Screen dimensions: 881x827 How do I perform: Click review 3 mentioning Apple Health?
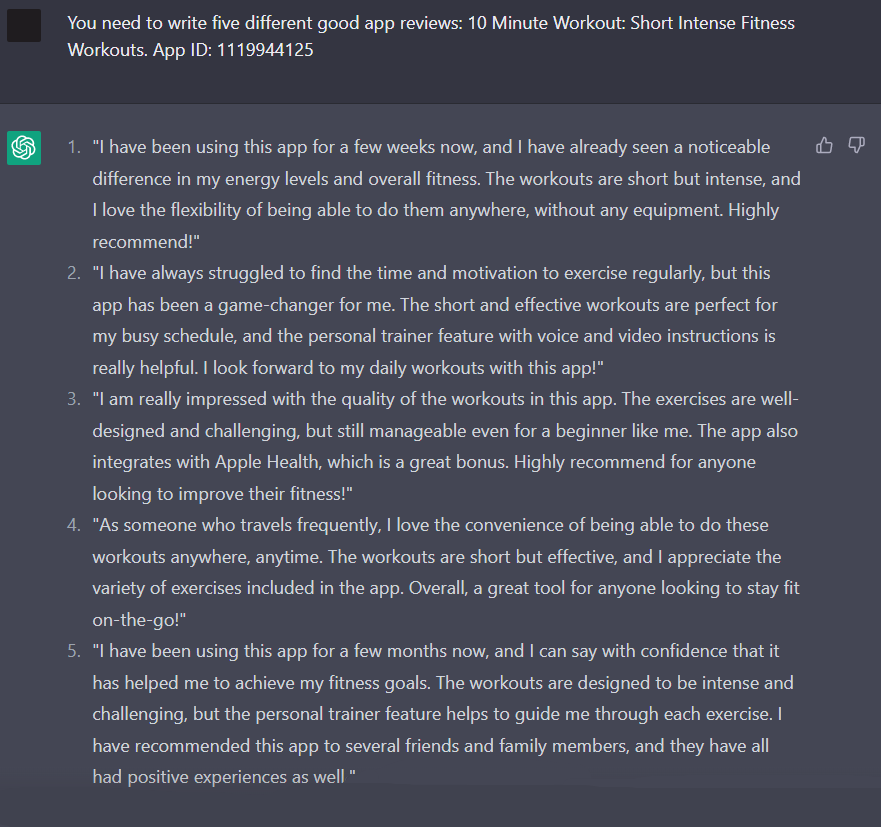click(446, 446)
